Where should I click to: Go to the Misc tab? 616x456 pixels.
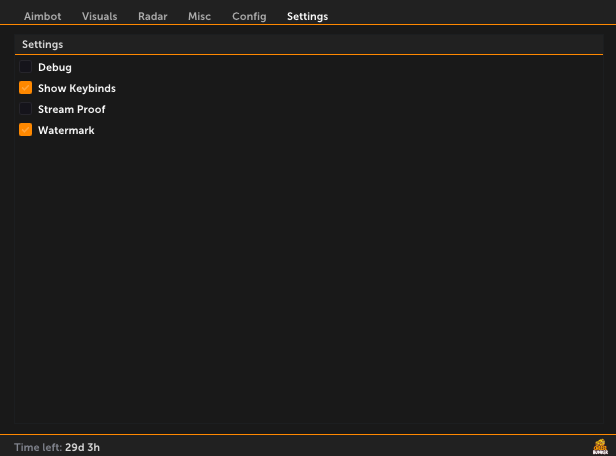[199, 16]
